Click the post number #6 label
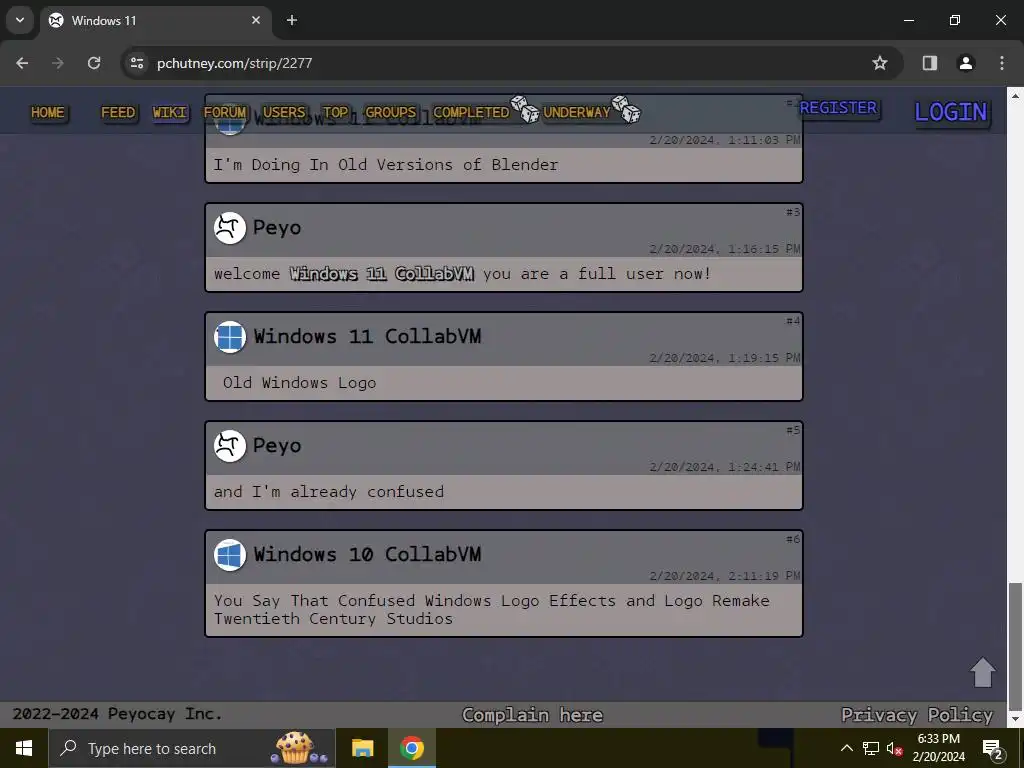Image resolution: width=1024 pixels, height=768 pixels. (x=793, y=539)
